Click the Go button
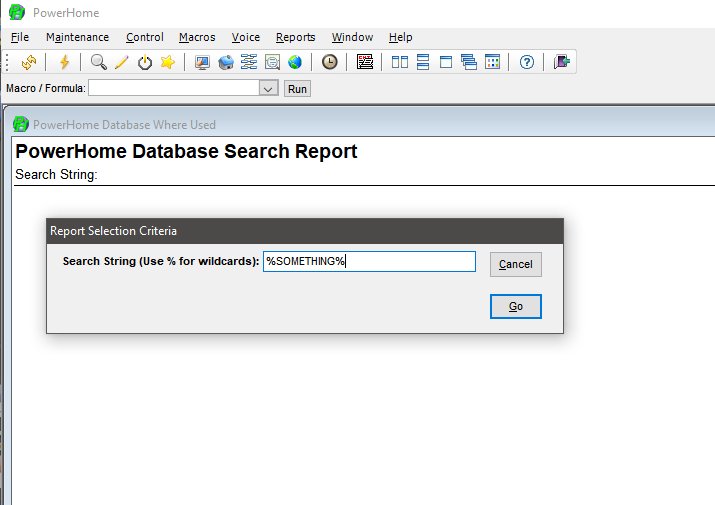This screenshot has height=505, width=715. [516, 307]
